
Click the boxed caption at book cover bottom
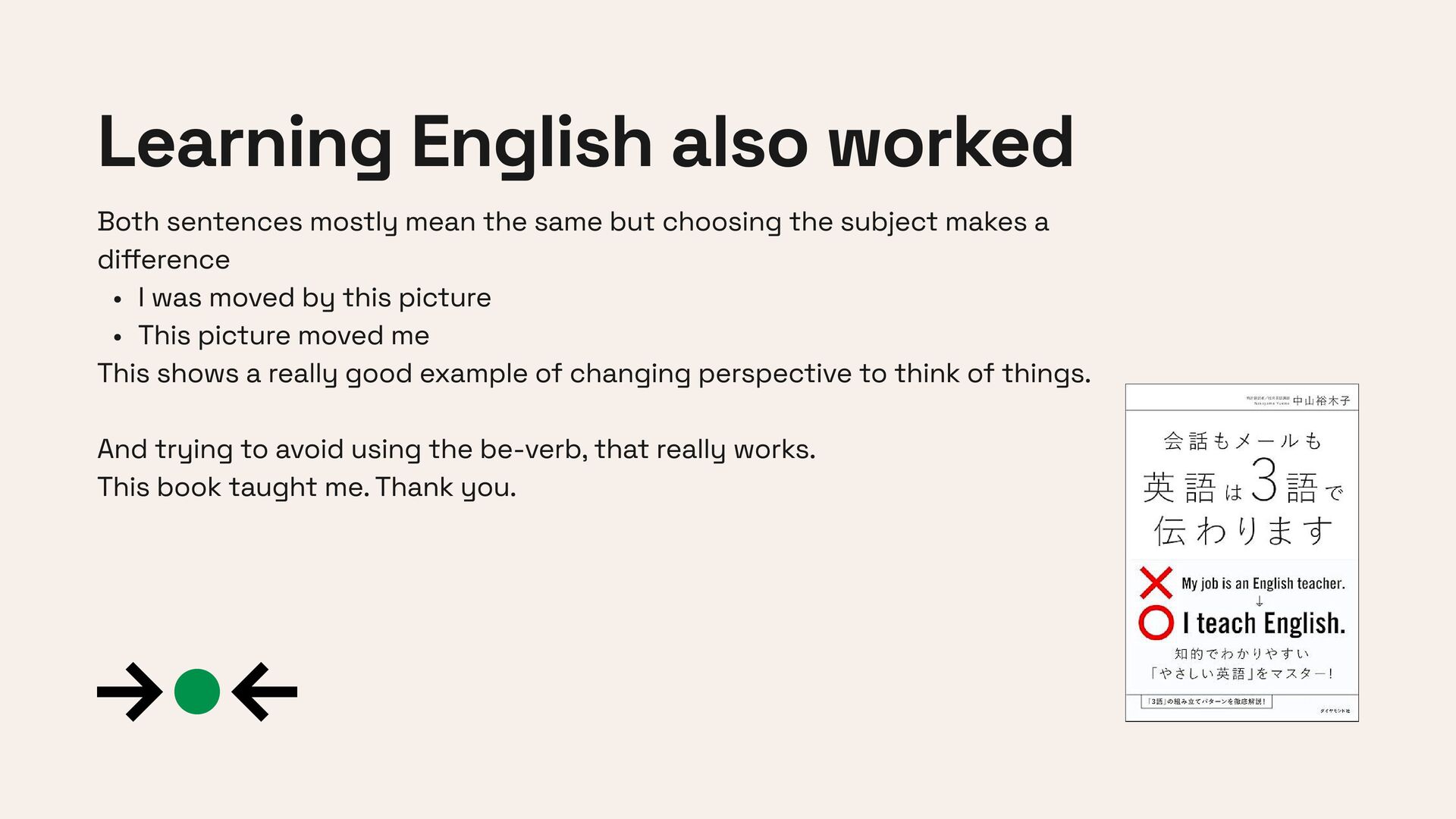(1207, 701)
